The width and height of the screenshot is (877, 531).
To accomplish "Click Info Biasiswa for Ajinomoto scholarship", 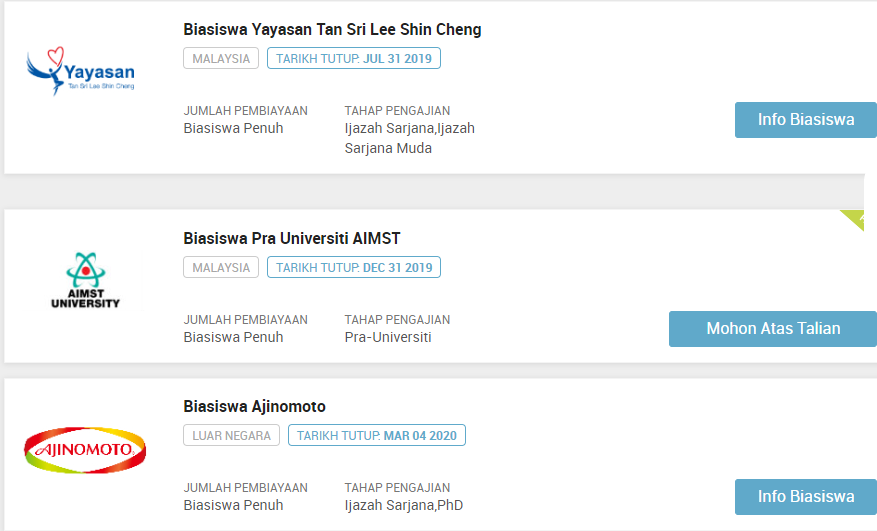I will pos(805,497).
